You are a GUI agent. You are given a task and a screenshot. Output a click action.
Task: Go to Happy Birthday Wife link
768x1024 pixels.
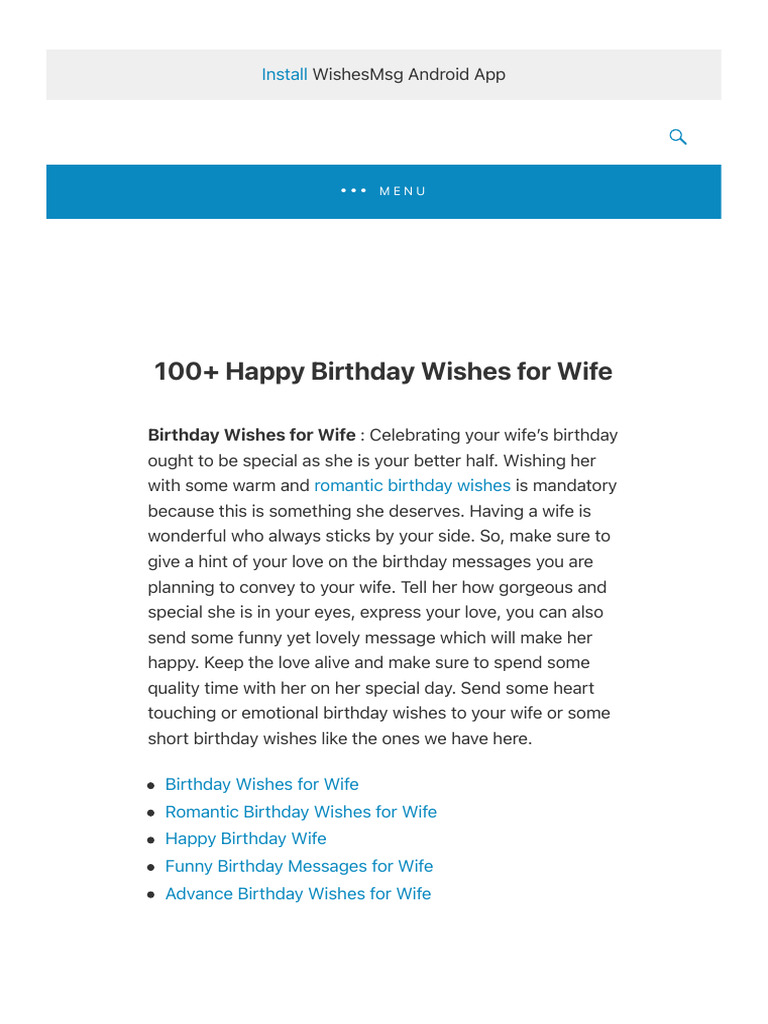click(x=246, y=838)
